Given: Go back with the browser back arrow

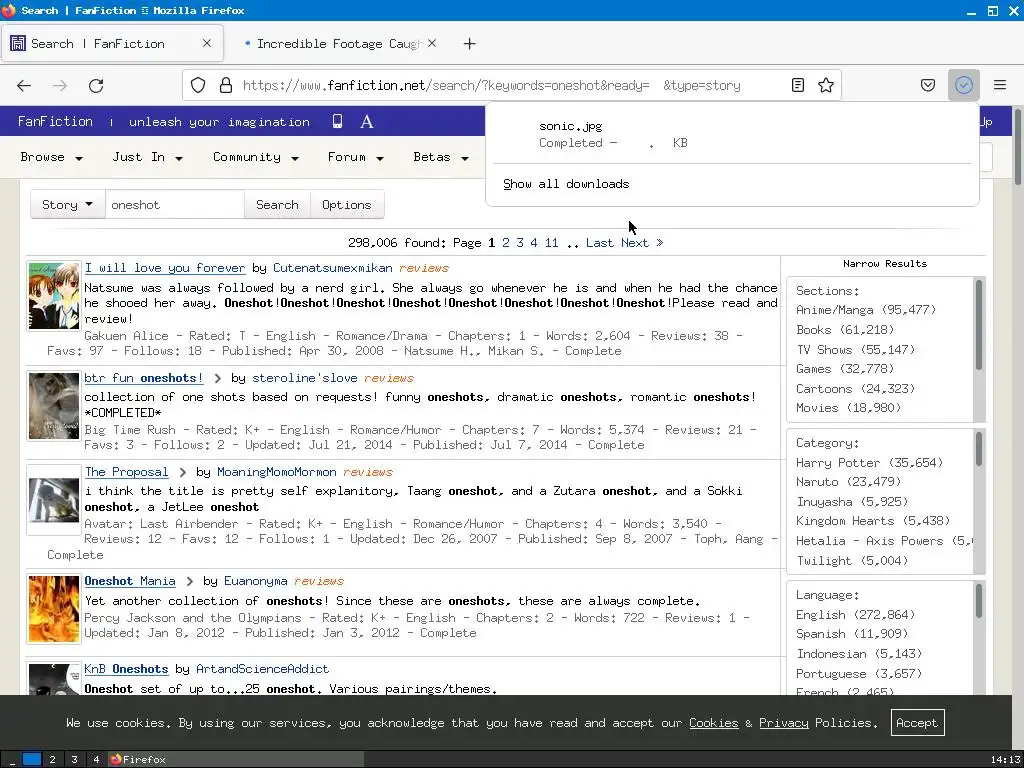Looking at the screenshot, I should [24, 86].
